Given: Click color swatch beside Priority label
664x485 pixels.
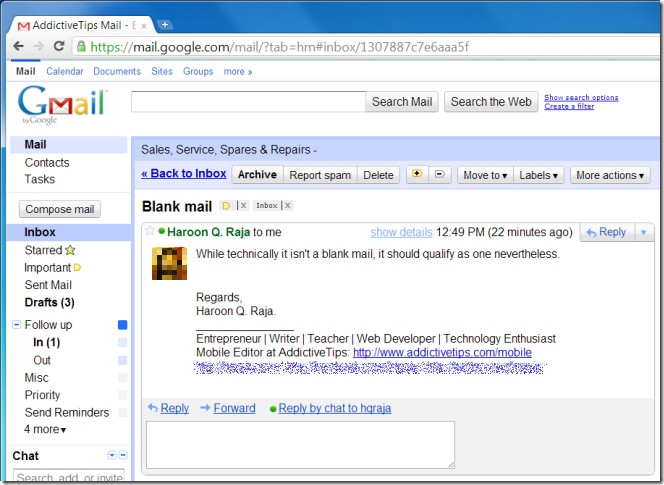Looking at the screenshot, I should tap(122, 395).
